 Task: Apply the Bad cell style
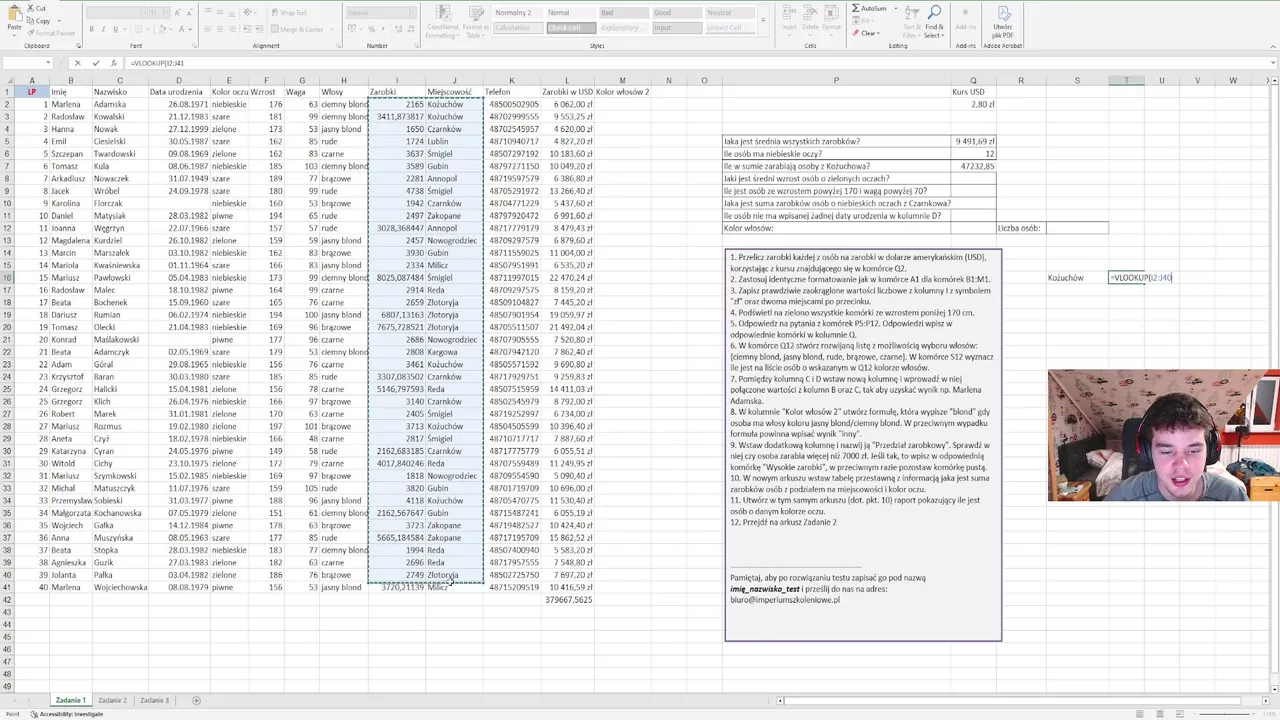coord(622,13)
